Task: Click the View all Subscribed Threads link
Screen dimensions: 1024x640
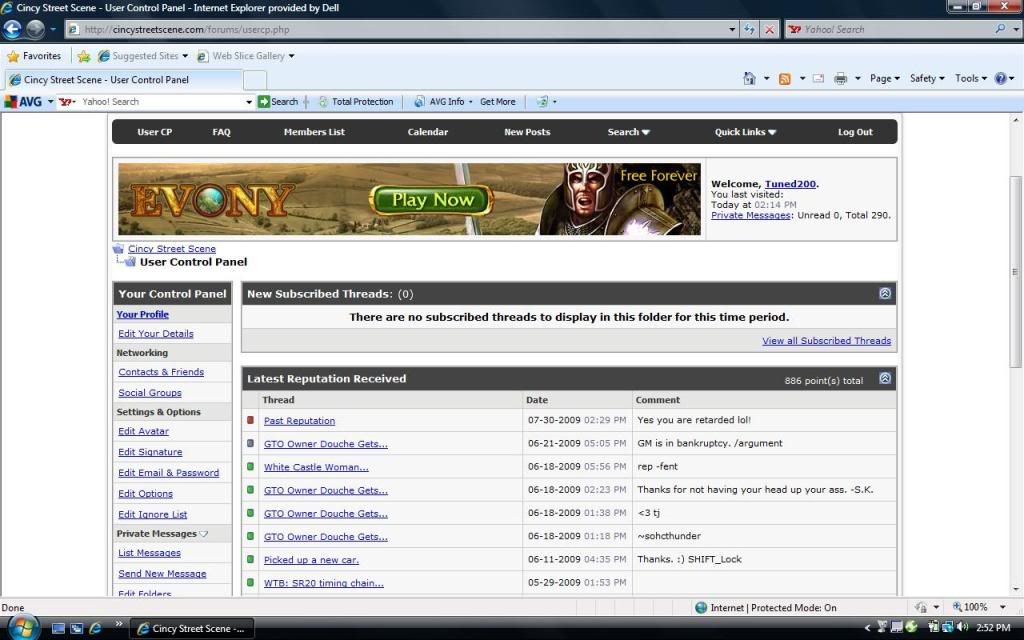Action: (x=826, y=341)
